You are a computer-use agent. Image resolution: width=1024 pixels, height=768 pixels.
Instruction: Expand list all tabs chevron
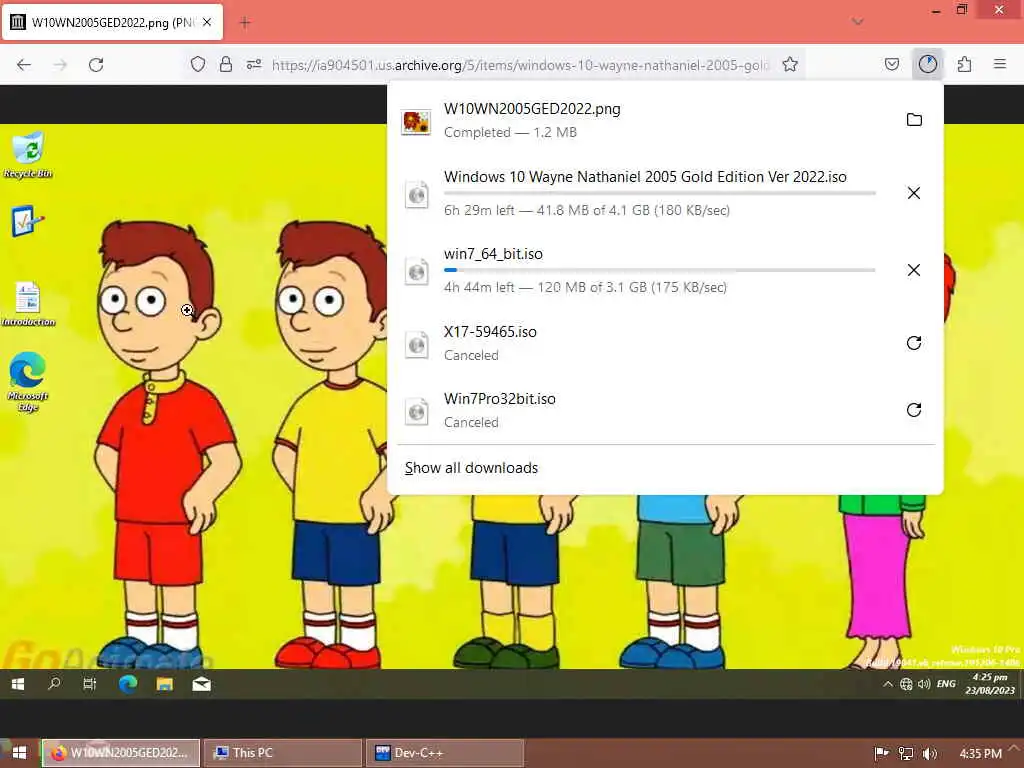pyautogui.click(x=858, y=22)
